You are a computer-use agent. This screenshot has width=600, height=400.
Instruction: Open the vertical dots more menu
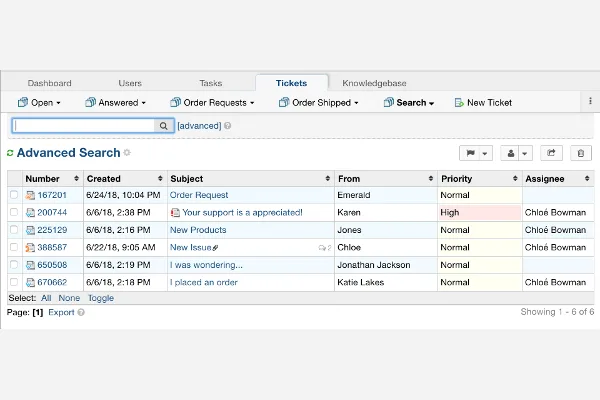[x=590, y=101]
